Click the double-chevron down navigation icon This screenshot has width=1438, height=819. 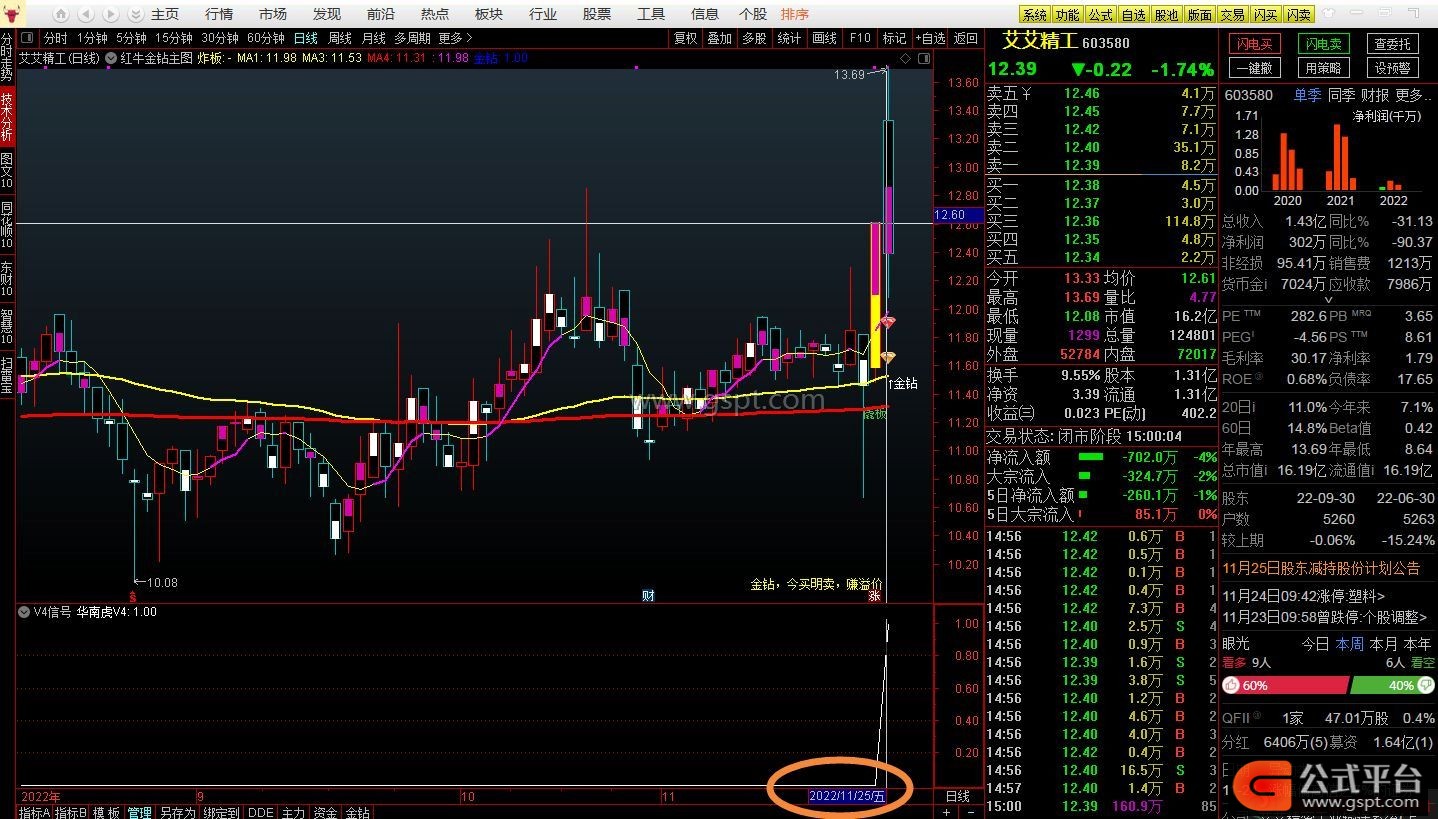[x=134, y=14]
